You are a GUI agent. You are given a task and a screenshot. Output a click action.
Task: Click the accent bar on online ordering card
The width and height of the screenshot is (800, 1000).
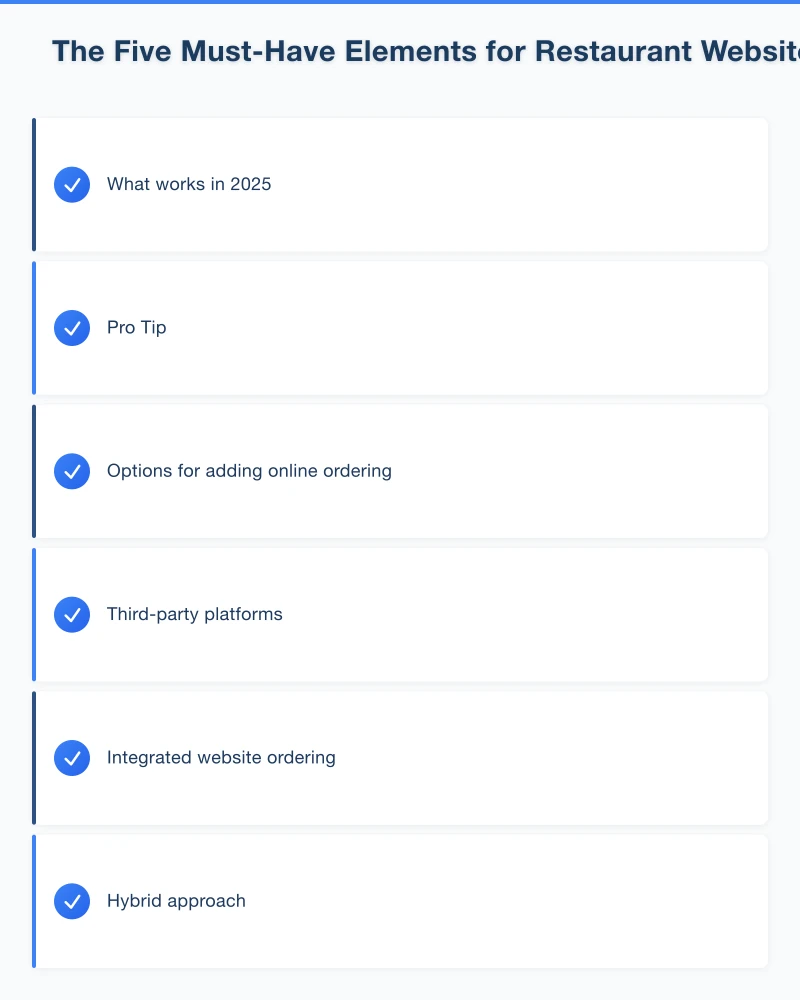tap(34, 471)
